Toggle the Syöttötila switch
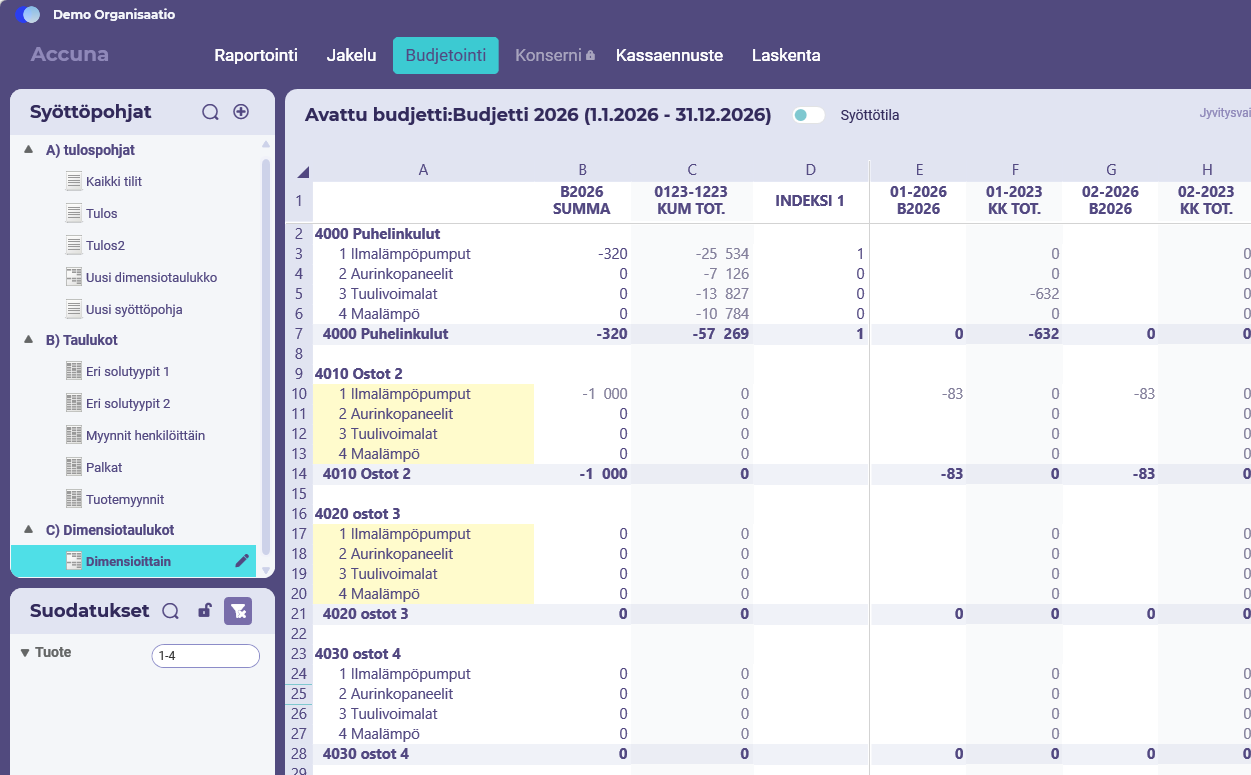Image resolution: width=1251 pixels, height=775 pixels. (x=808, y=115)
